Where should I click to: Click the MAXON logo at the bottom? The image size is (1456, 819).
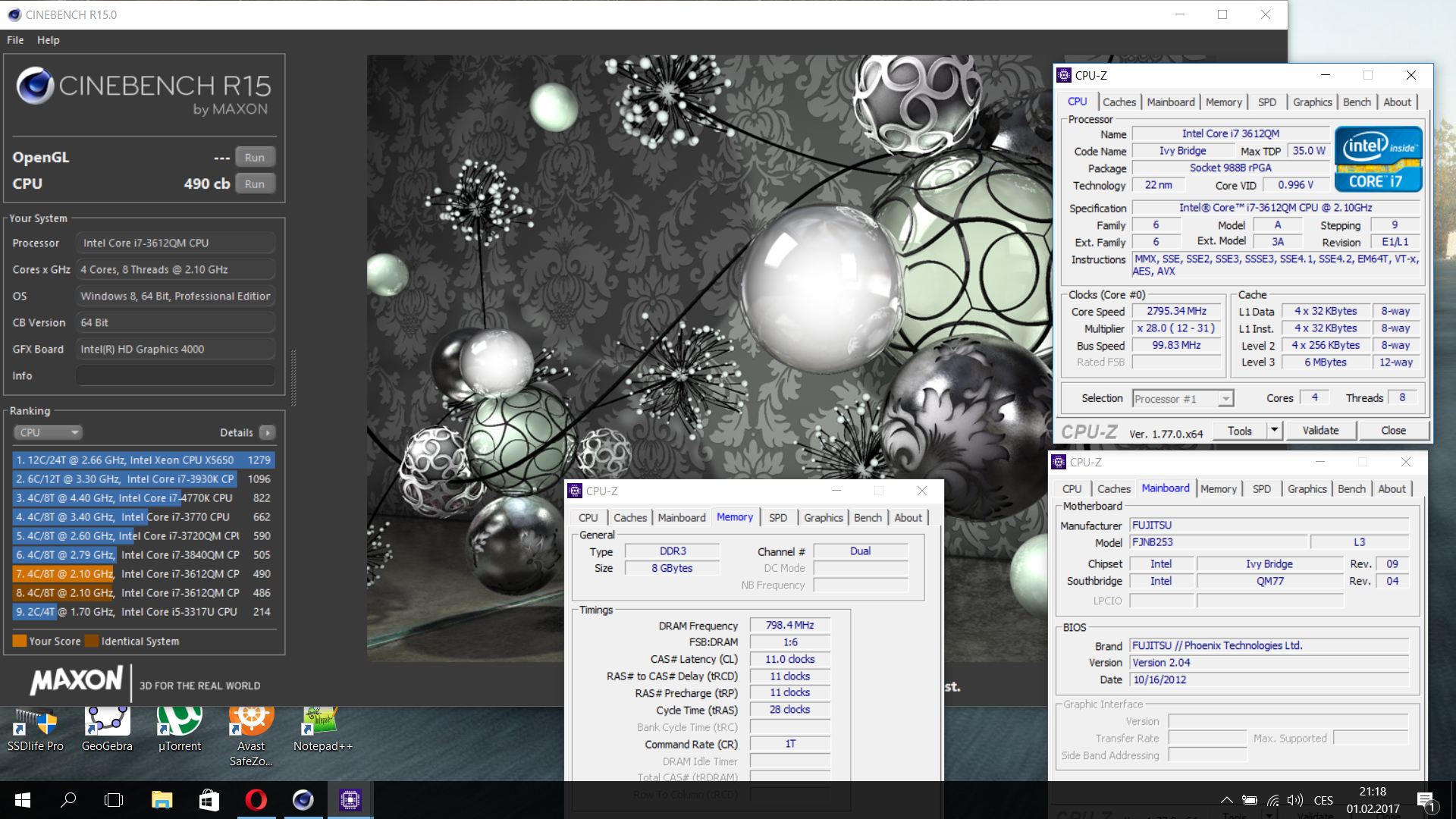pyautogui.click(x=76, y=680)
